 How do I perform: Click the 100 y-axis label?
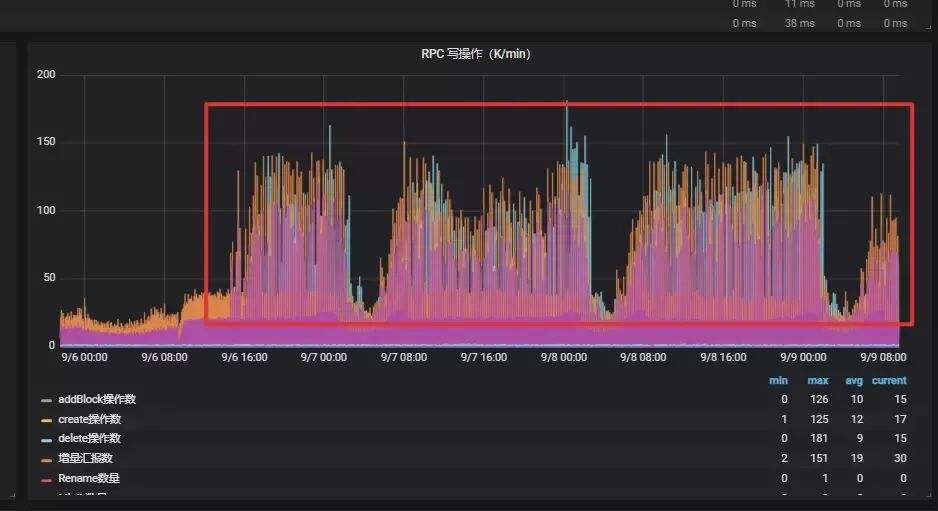click(46, 210)
